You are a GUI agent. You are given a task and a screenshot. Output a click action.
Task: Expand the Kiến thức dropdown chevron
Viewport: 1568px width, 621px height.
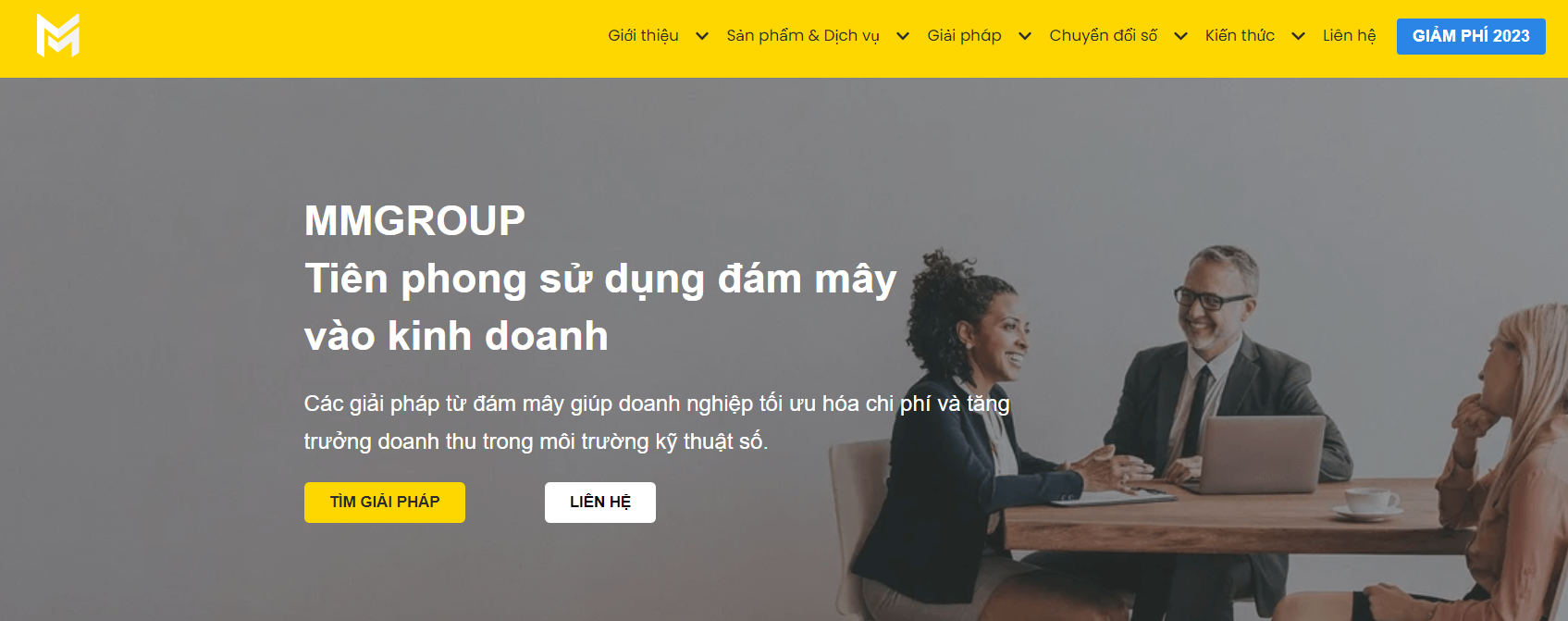coord(1298,36)
